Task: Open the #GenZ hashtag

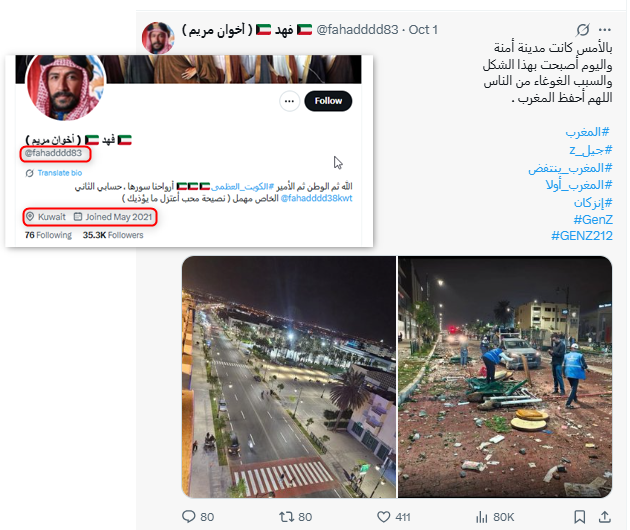Action: pyautogui.click(x=593, y=219)
